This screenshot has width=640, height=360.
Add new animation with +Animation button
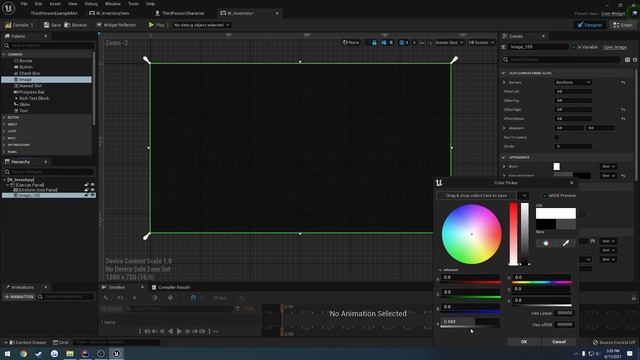click(x=19, y=297)
